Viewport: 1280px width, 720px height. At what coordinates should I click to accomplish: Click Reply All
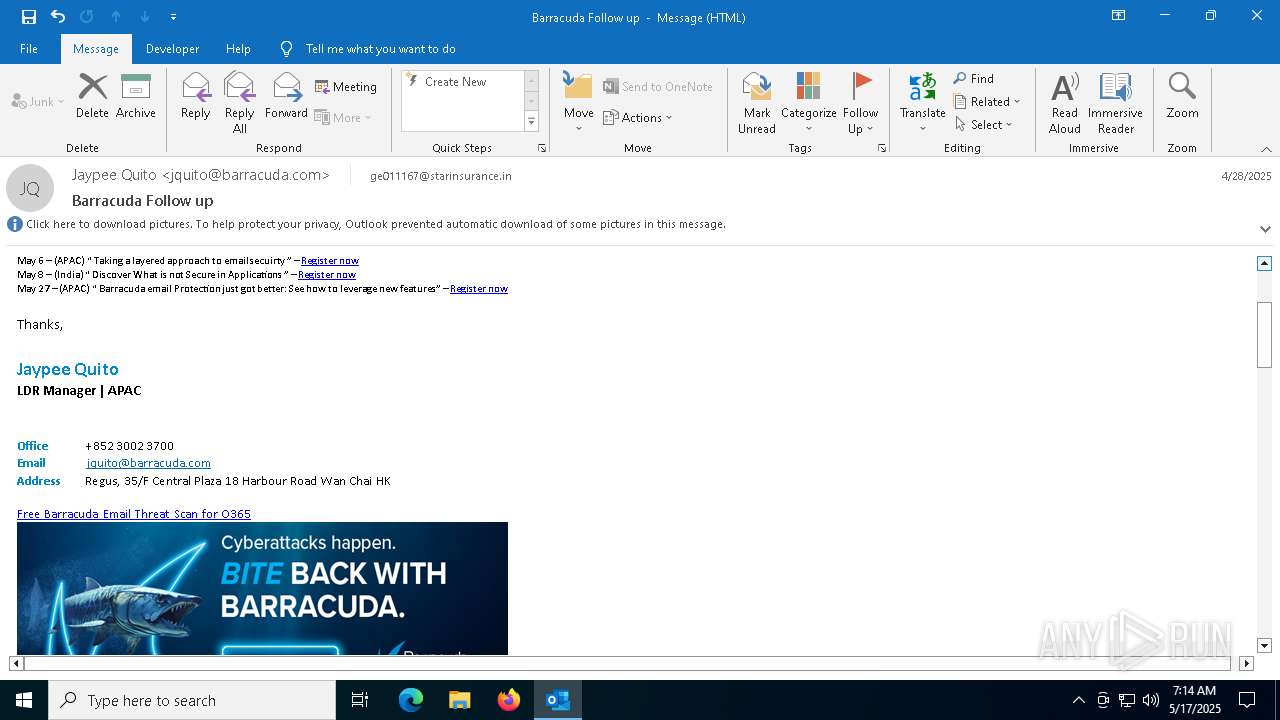pos(240,102)
